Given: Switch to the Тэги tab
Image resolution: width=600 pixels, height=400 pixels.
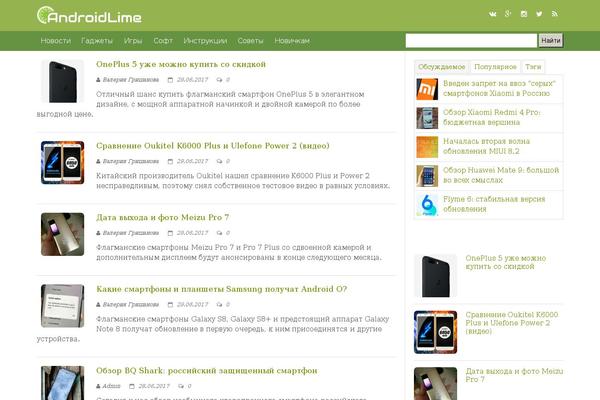Looking at the screenshot, I should pyautogui.click(x=533, y=67).
